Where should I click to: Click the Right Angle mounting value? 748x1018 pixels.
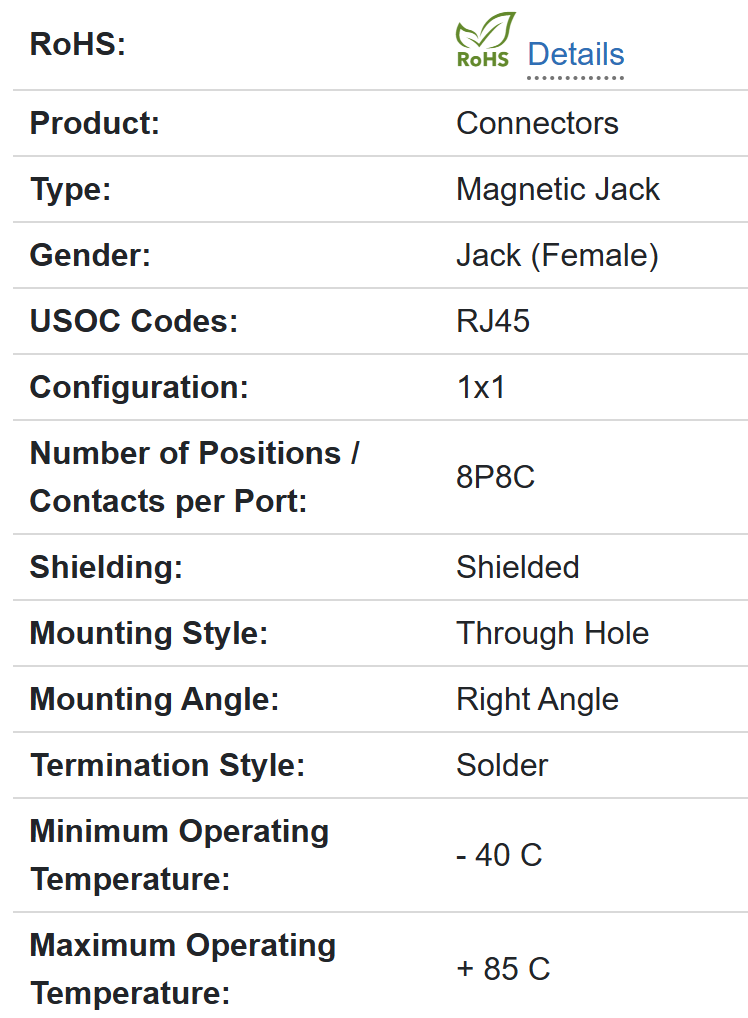pyautogui.click(x=537, y=699)
